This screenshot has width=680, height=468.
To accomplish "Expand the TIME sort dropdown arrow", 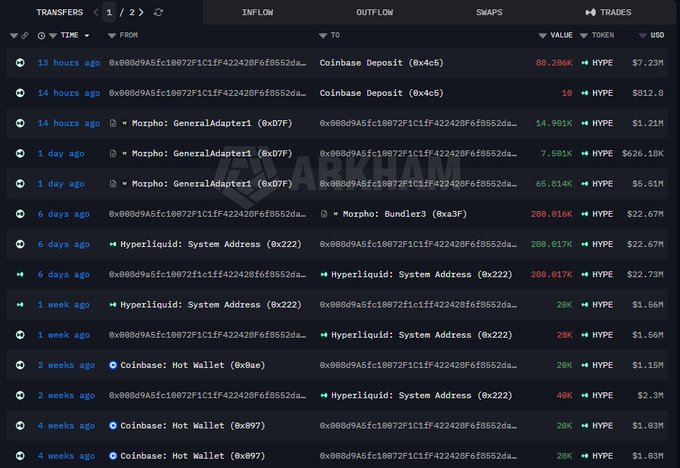I will point(87,36).
